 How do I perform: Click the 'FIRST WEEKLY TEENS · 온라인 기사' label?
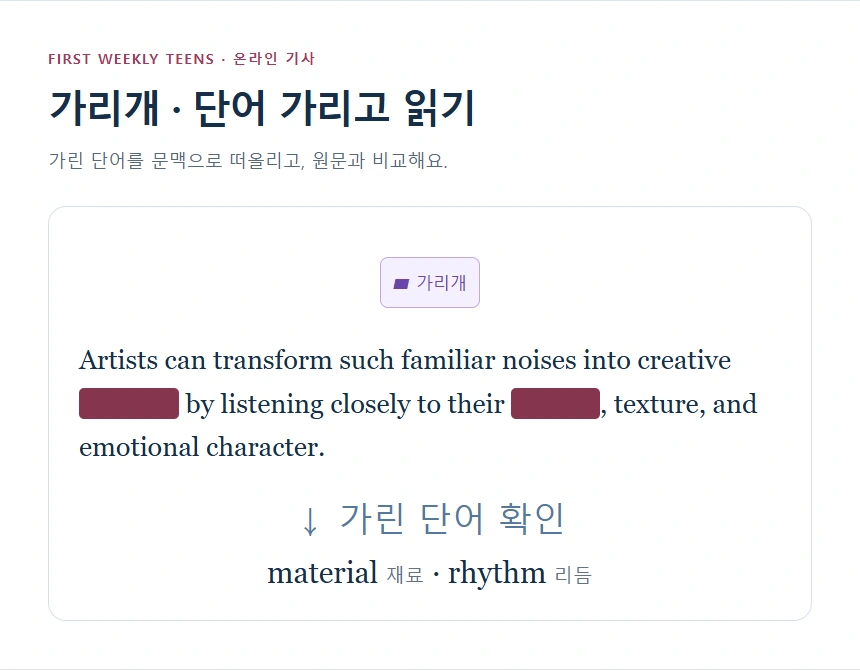(182, 59)
